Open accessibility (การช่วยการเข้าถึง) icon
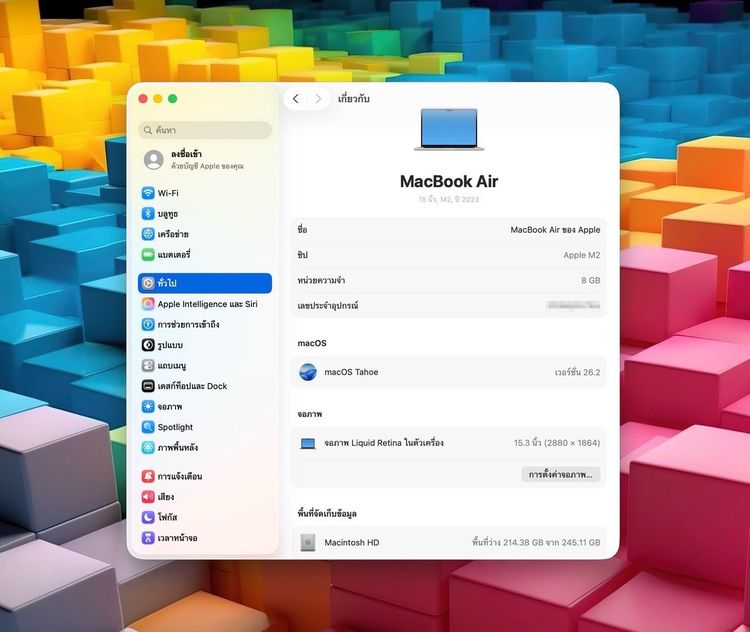The height and width of the screenshot is (632, 750). (x=148, y=324)
